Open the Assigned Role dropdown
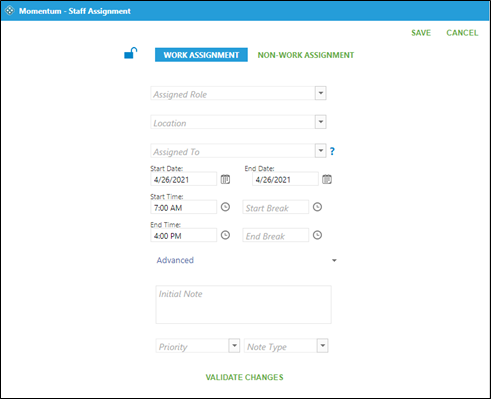Image resolution: width=491 pixels, height=399 pixels. pyautogui.click(x=321, y=93)
